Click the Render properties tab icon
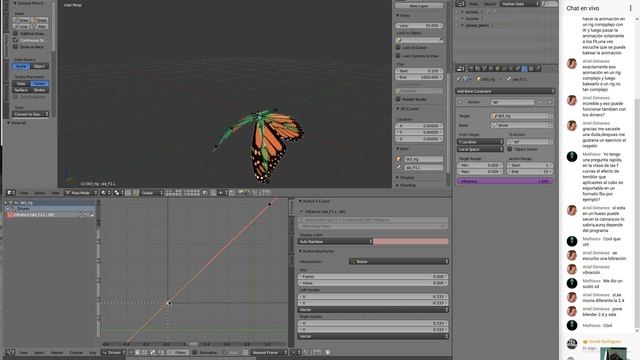Viewport: 640px width, 360px height. tap(471, 69)
